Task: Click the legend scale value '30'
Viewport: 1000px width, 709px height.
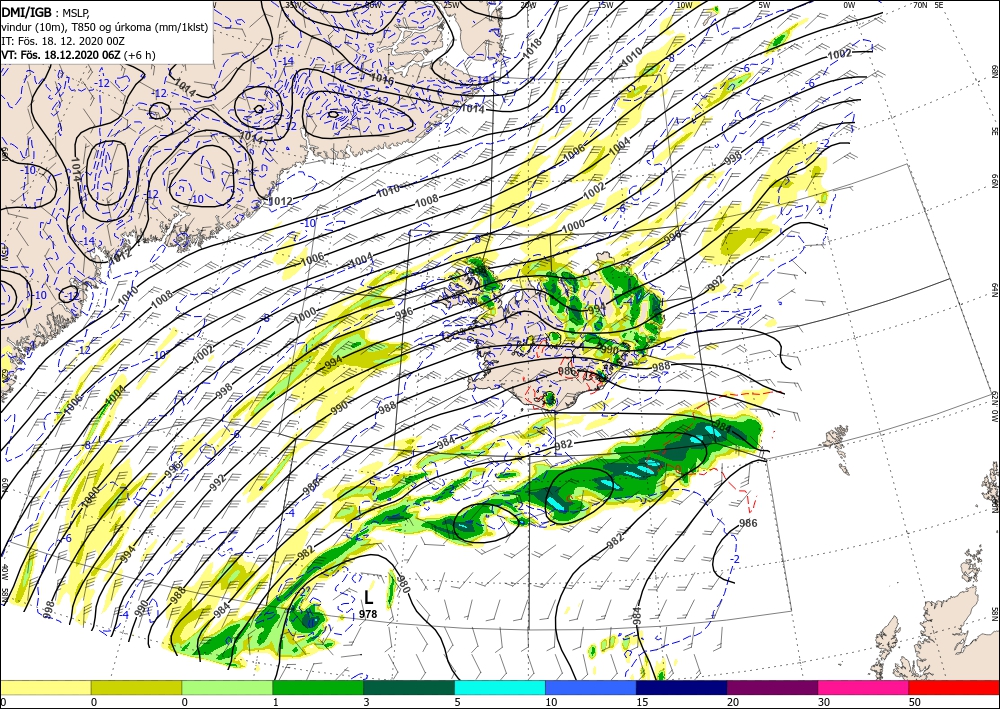Action: coord(823,703)
